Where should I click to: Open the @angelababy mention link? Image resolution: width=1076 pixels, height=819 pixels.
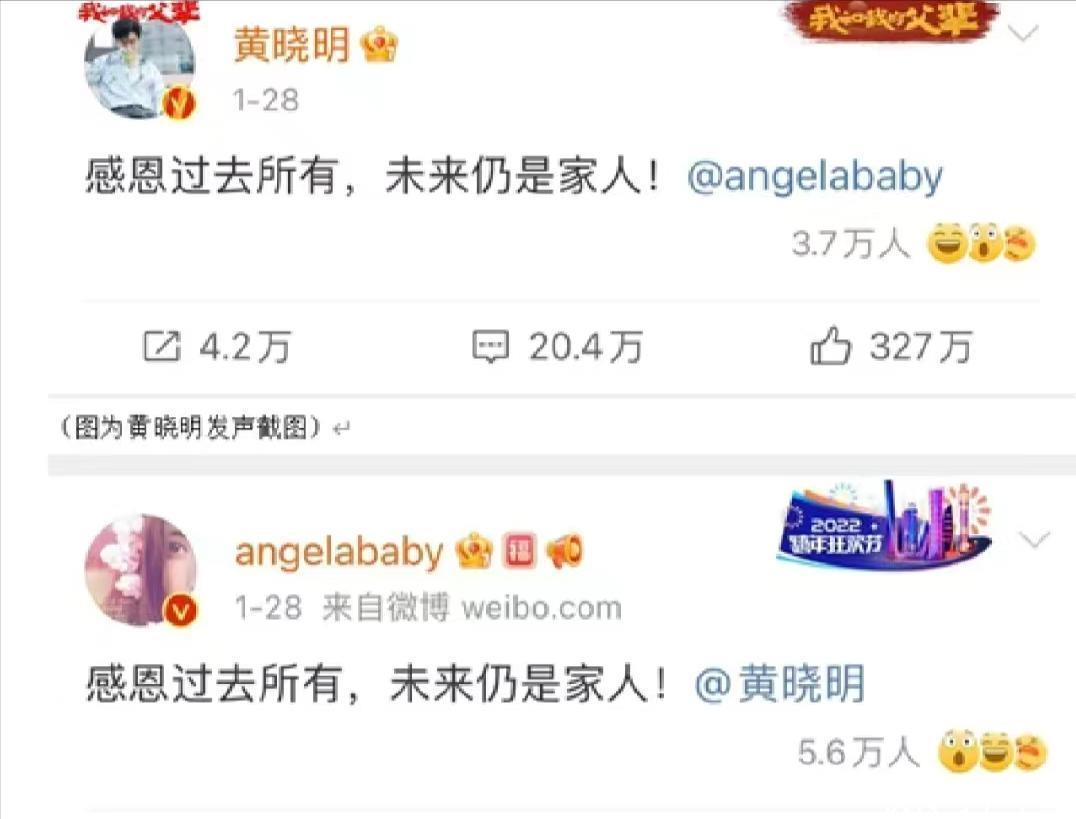point(815,176)
